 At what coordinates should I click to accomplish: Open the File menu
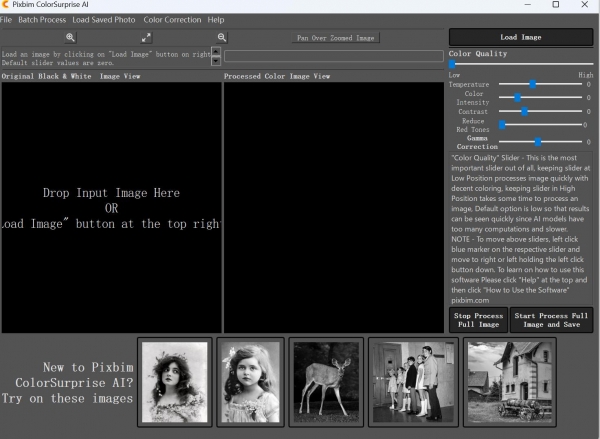pyautogui.click(x=7, y=20)
